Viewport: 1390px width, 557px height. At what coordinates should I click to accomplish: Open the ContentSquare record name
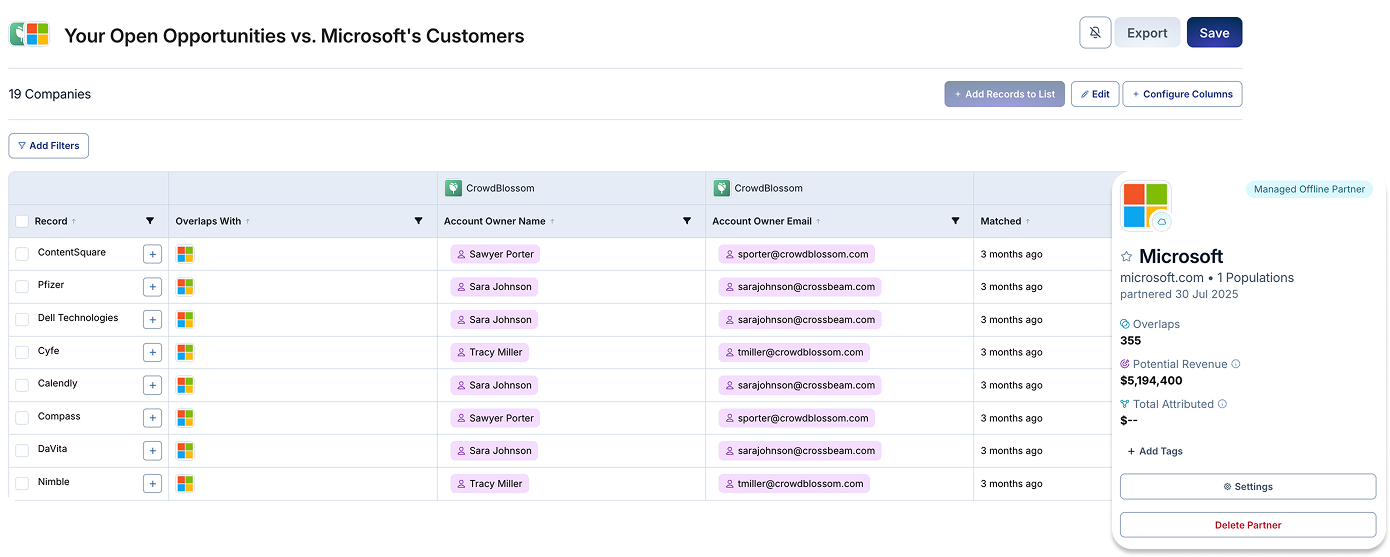(x=72, y=252)
